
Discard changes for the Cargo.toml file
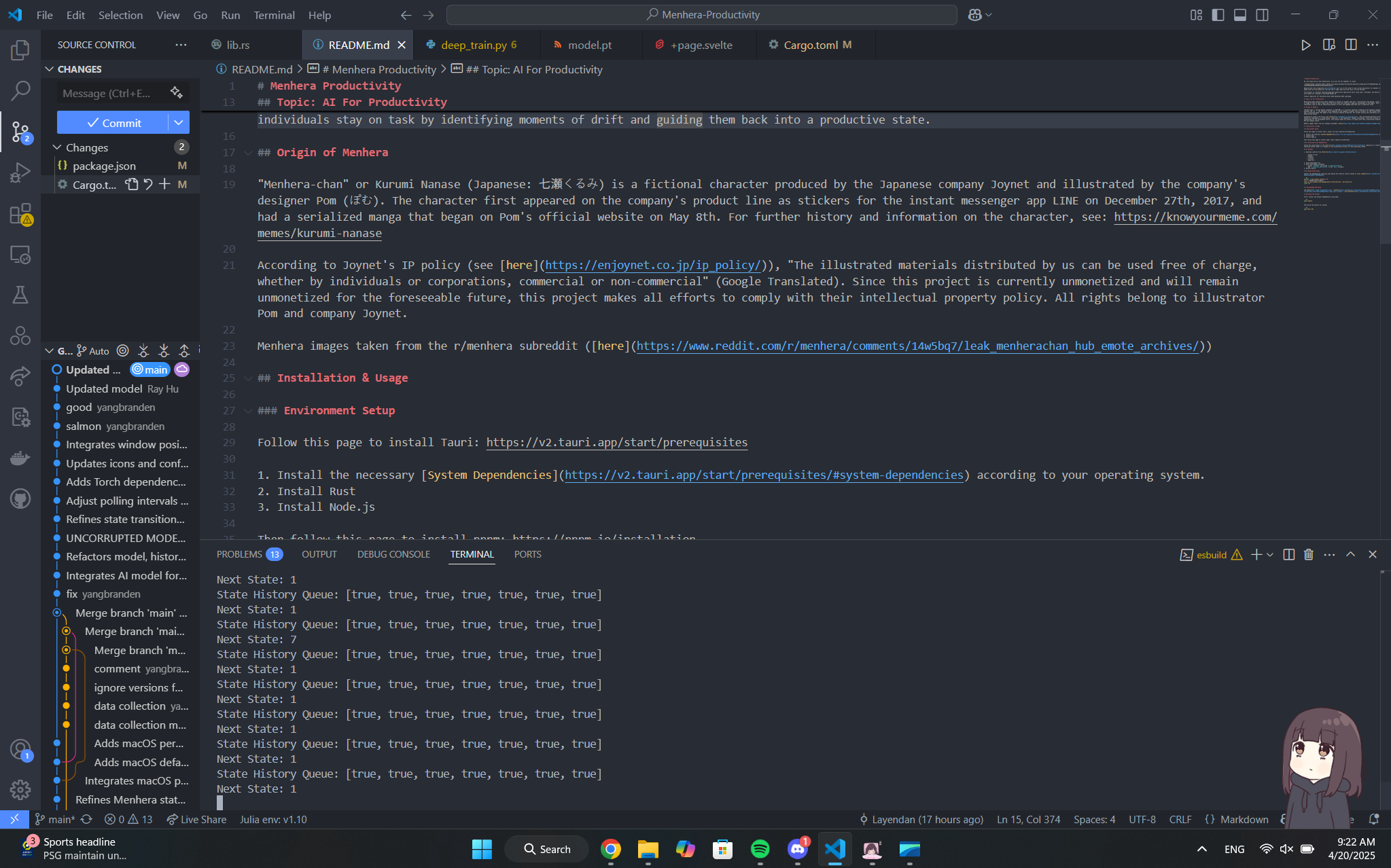pyautogui.click(x=148, y=184)
